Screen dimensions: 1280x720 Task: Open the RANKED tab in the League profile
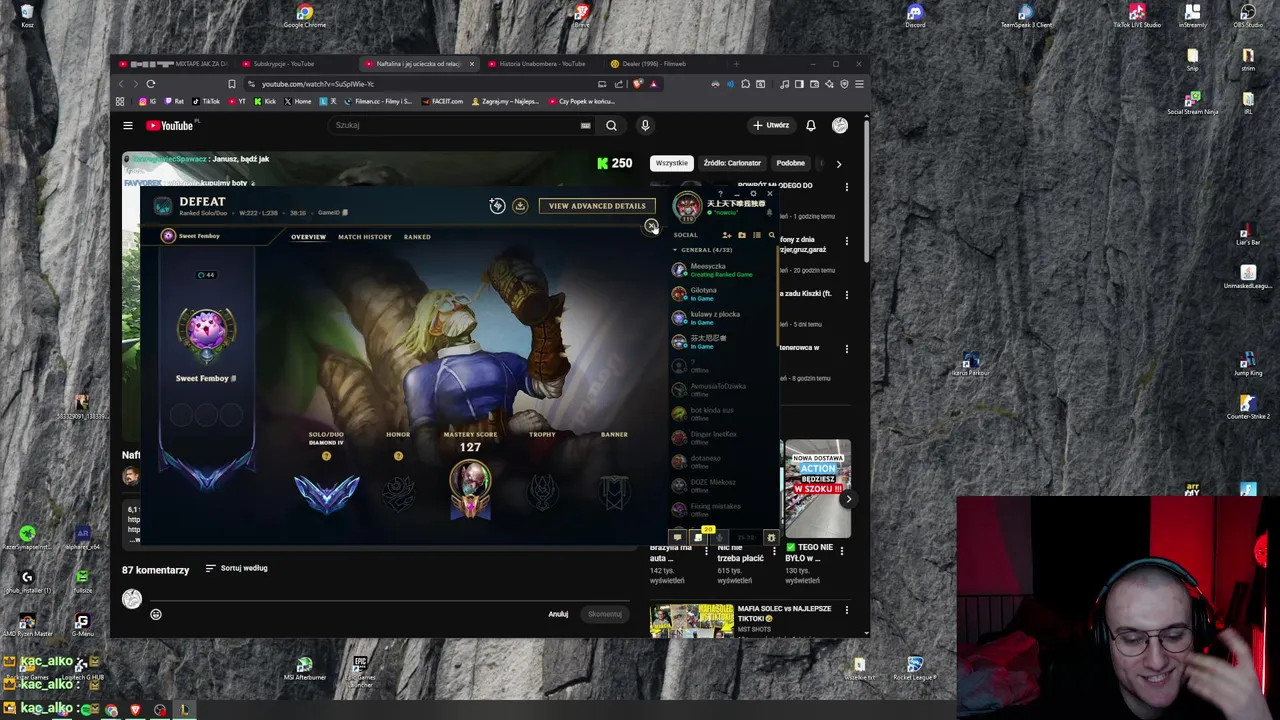417,237
